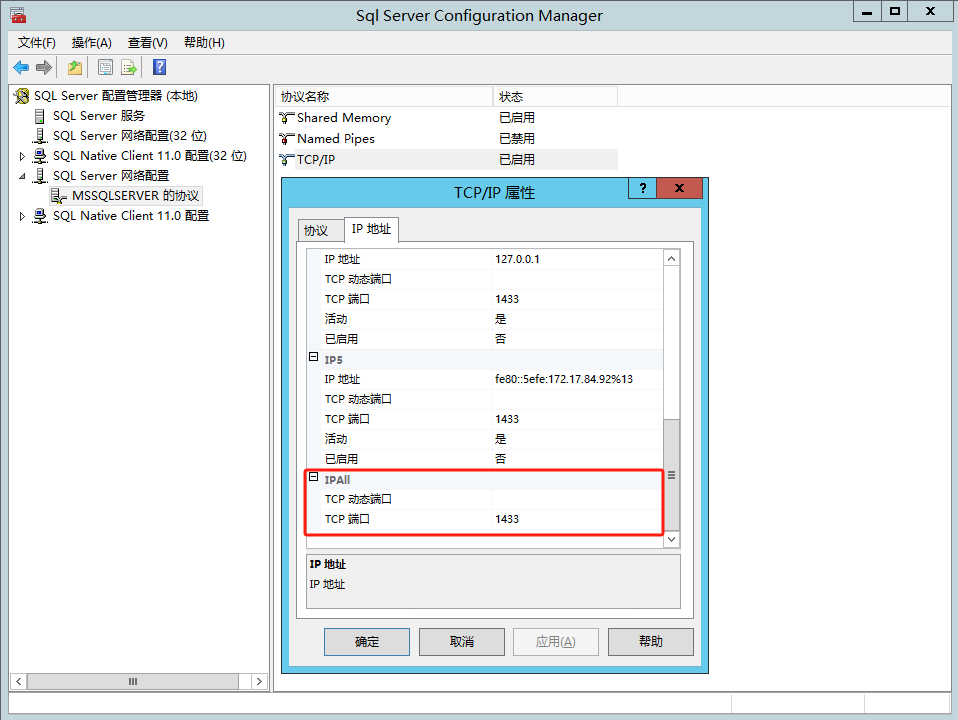Open the 文件(F) menu
The height and width of the screenshot is (720, 958).
[37, 43]
